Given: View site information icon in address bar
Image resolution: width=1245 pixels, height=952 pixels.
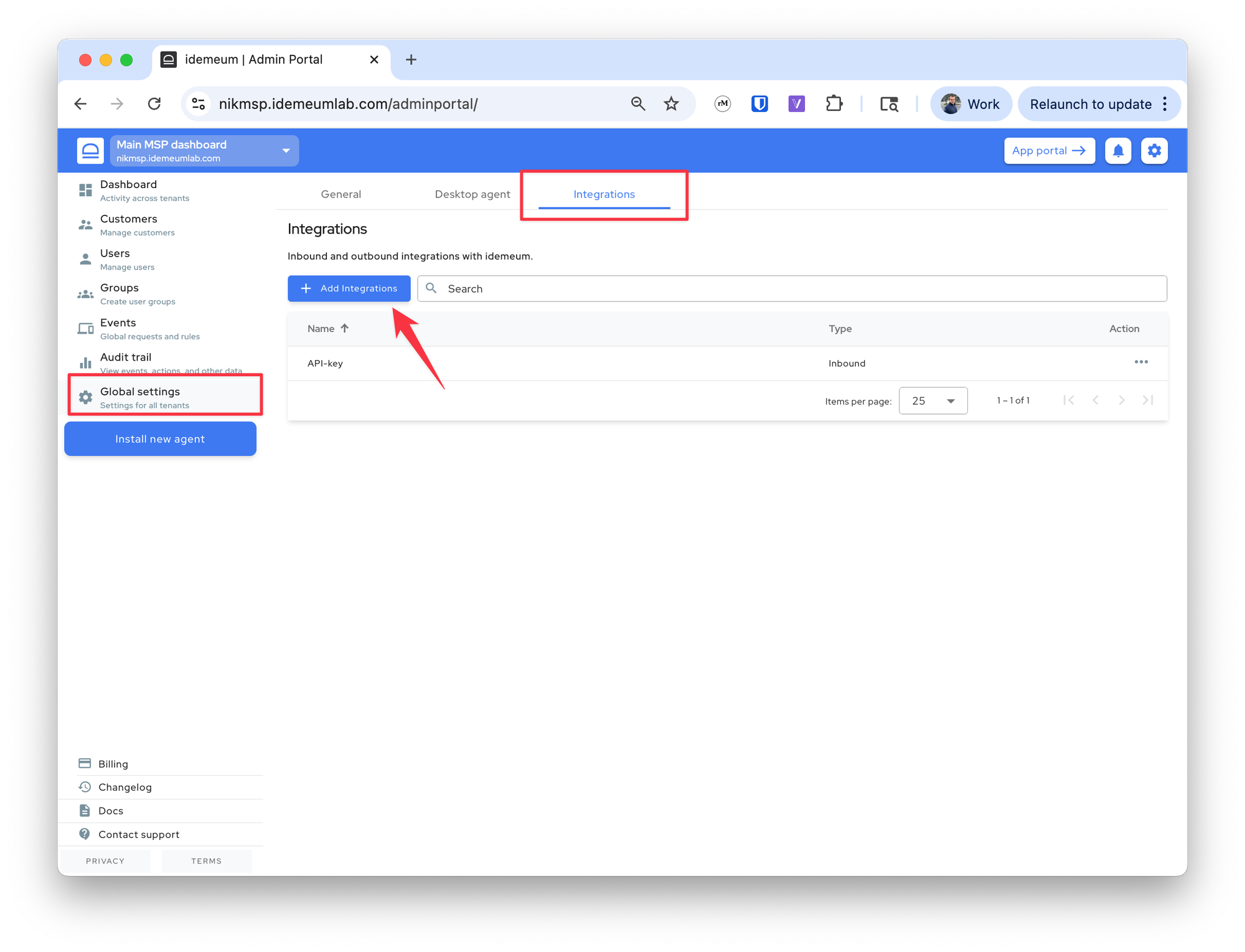Looking at the screenshot, I should [x=199, y=104].
